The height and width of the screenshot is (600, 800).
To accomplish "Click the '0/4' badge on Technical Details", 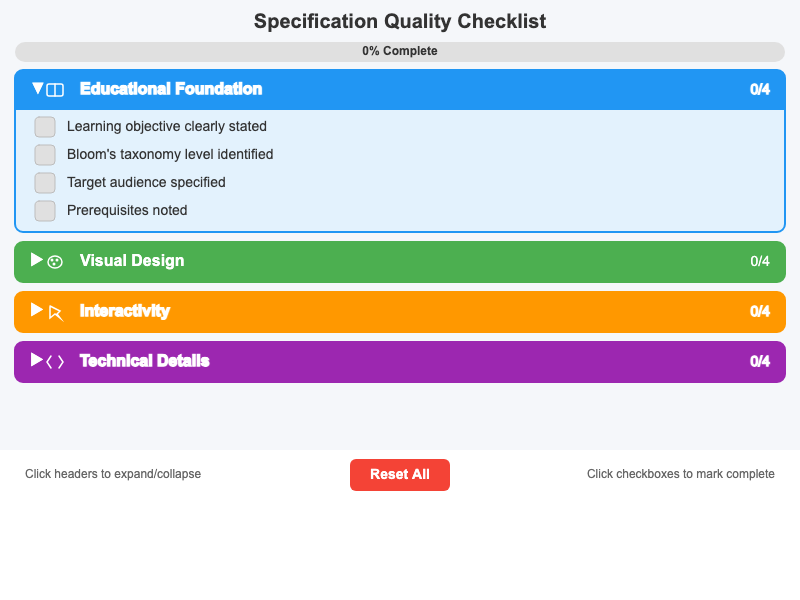I will pos(760,361).
